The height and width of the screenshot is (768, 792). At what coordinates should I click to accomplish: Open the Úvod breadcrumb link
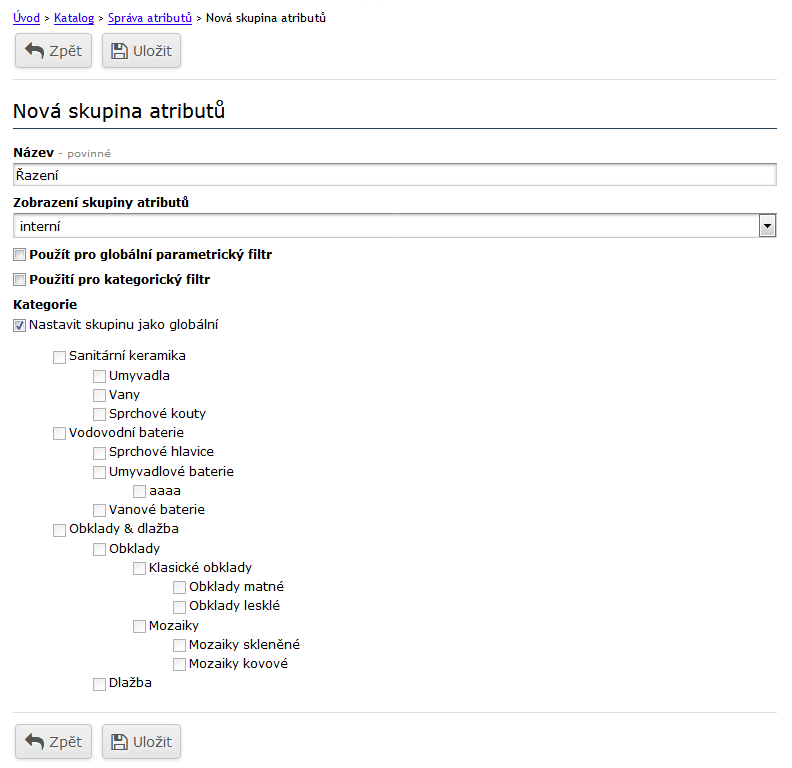click(x=26, y=18)
